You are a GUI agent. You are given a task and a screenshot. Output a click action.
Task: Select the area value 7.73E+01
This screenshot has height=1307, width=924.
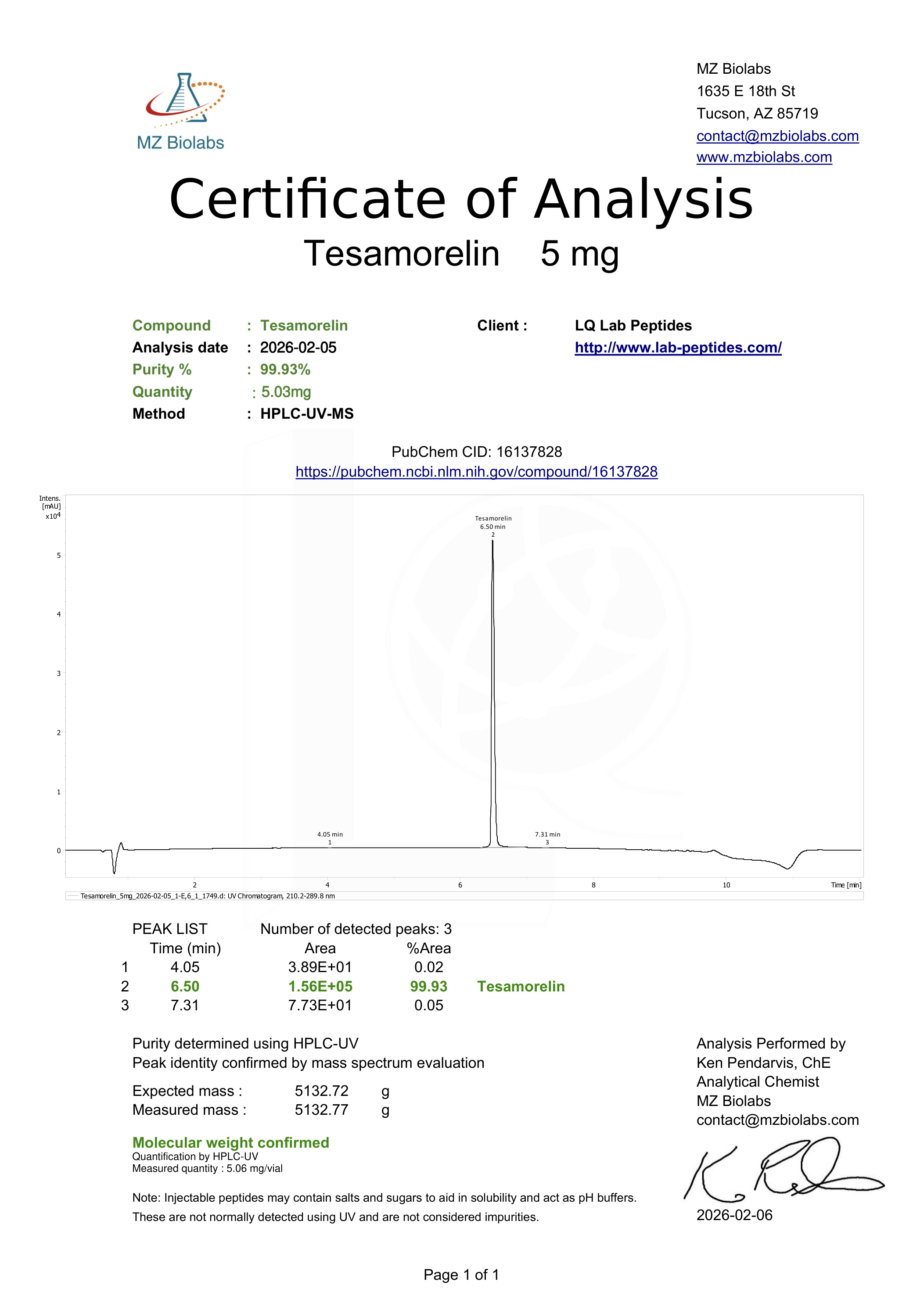(x=320, y=1005)
